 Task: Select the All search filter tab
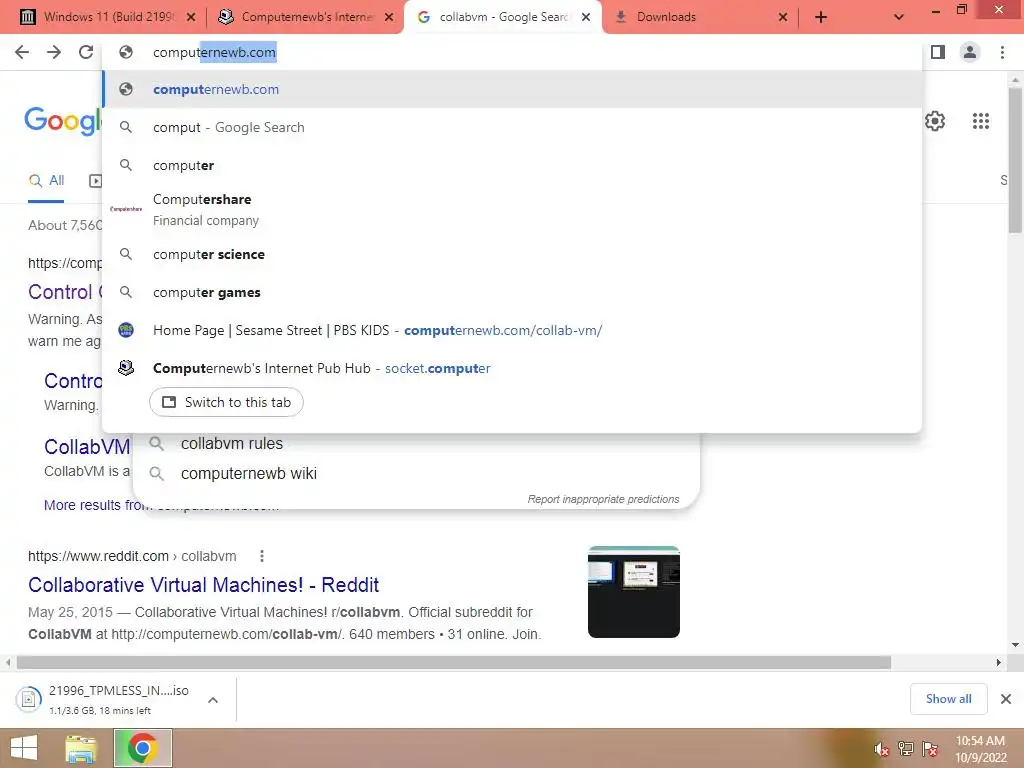[x=46, y=181]
